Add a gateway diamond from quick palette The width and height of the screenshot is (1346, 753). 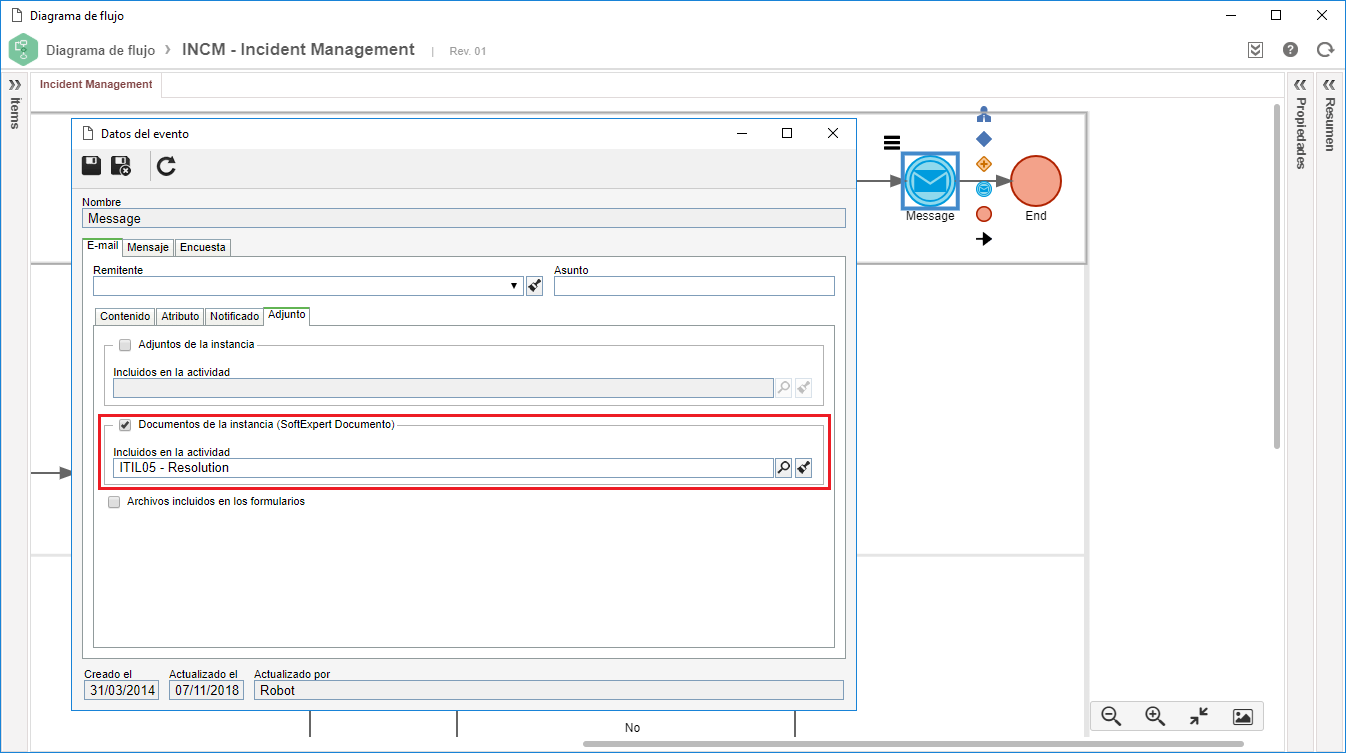984,139
